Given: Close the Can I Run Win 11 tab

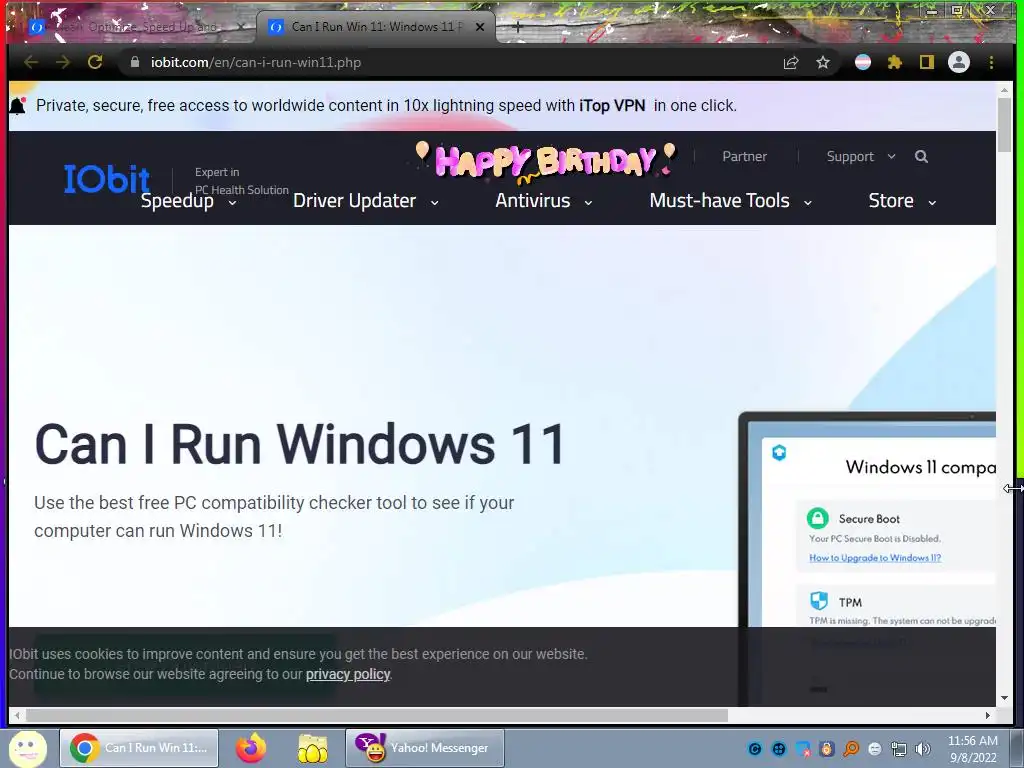Looking at the screenshot, I should tap(480, 27).
